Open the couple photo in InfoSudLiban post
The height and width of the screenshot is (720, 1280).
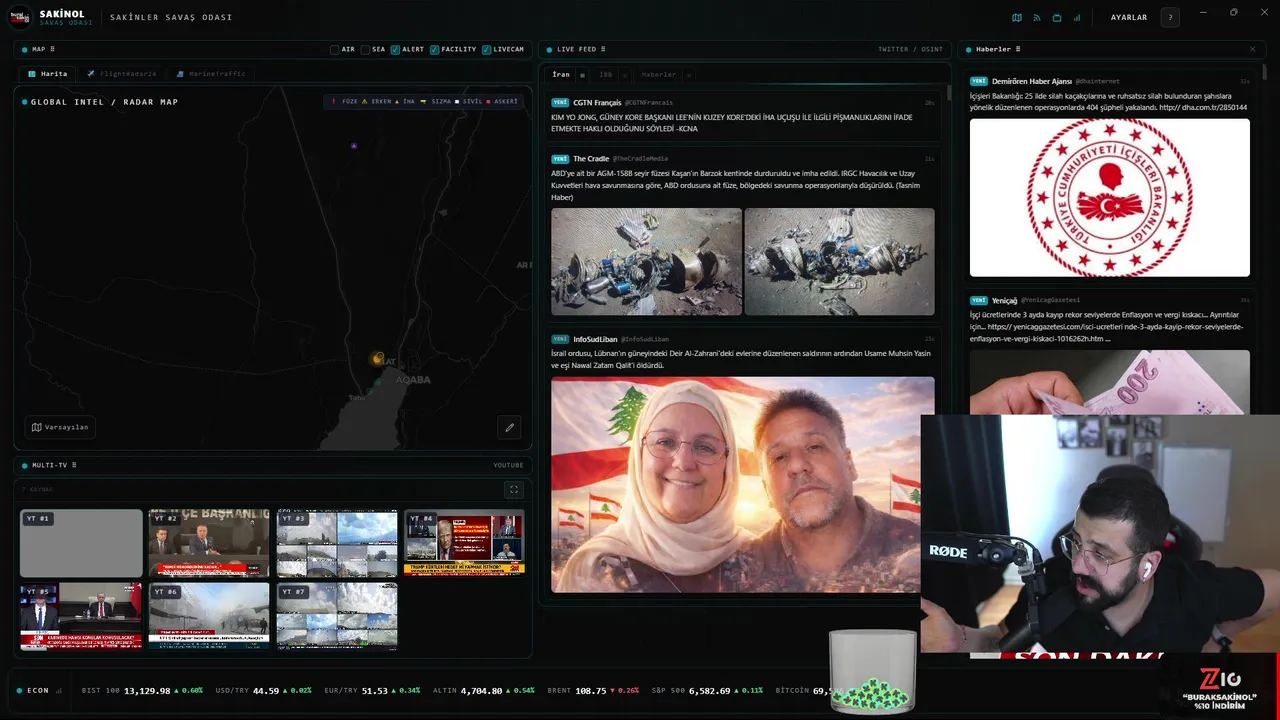pyautogui.click(x=743, y=485)
